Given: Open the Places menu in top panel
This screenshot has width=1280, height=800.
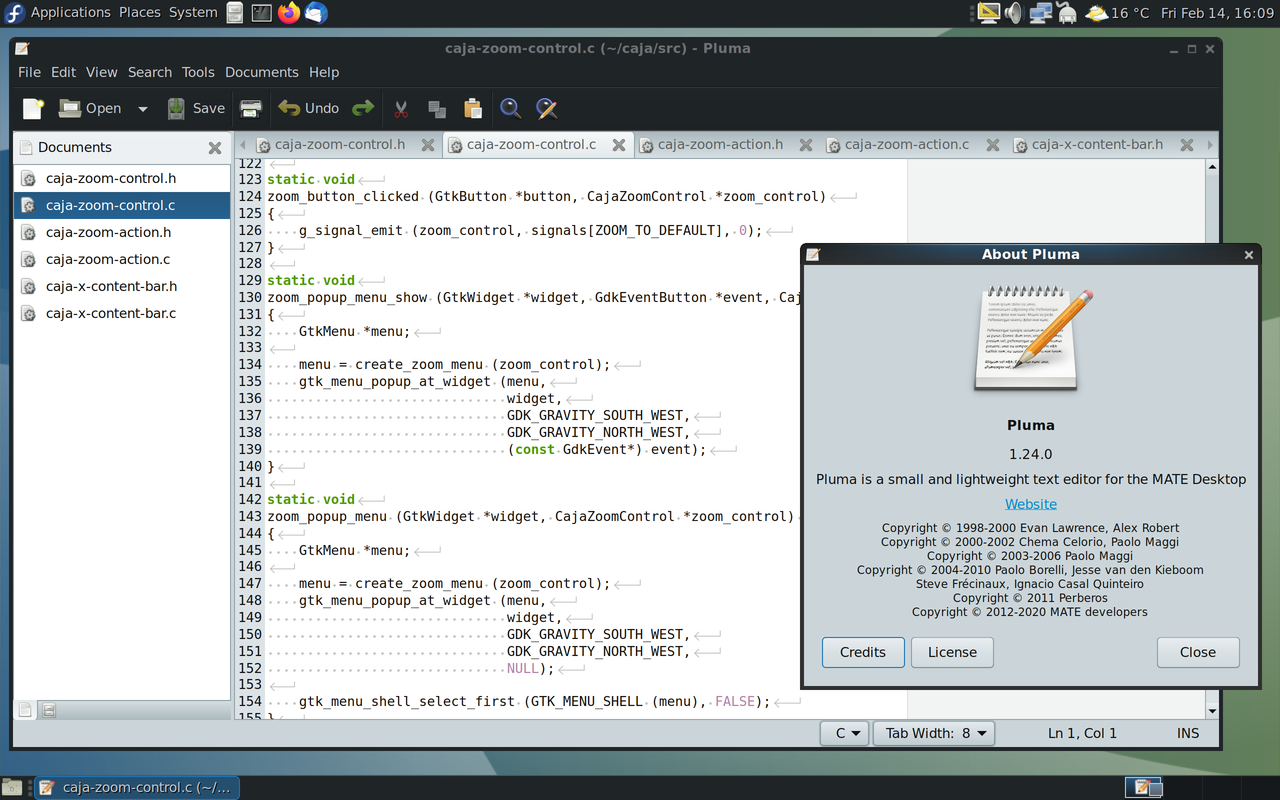Looking at the screenshot, I should 140,13.
